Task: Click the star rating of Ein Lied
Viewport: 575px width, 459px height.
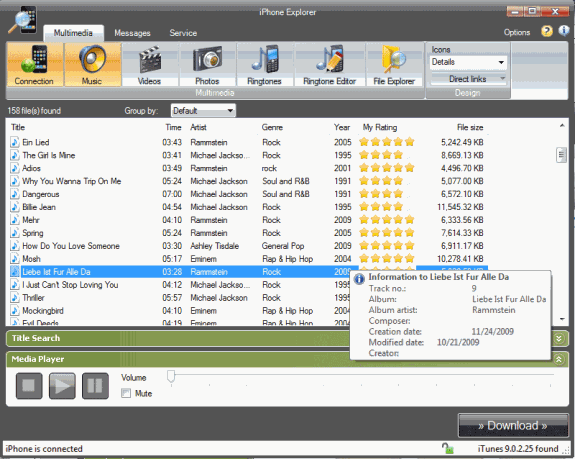Action: (387, 142)
